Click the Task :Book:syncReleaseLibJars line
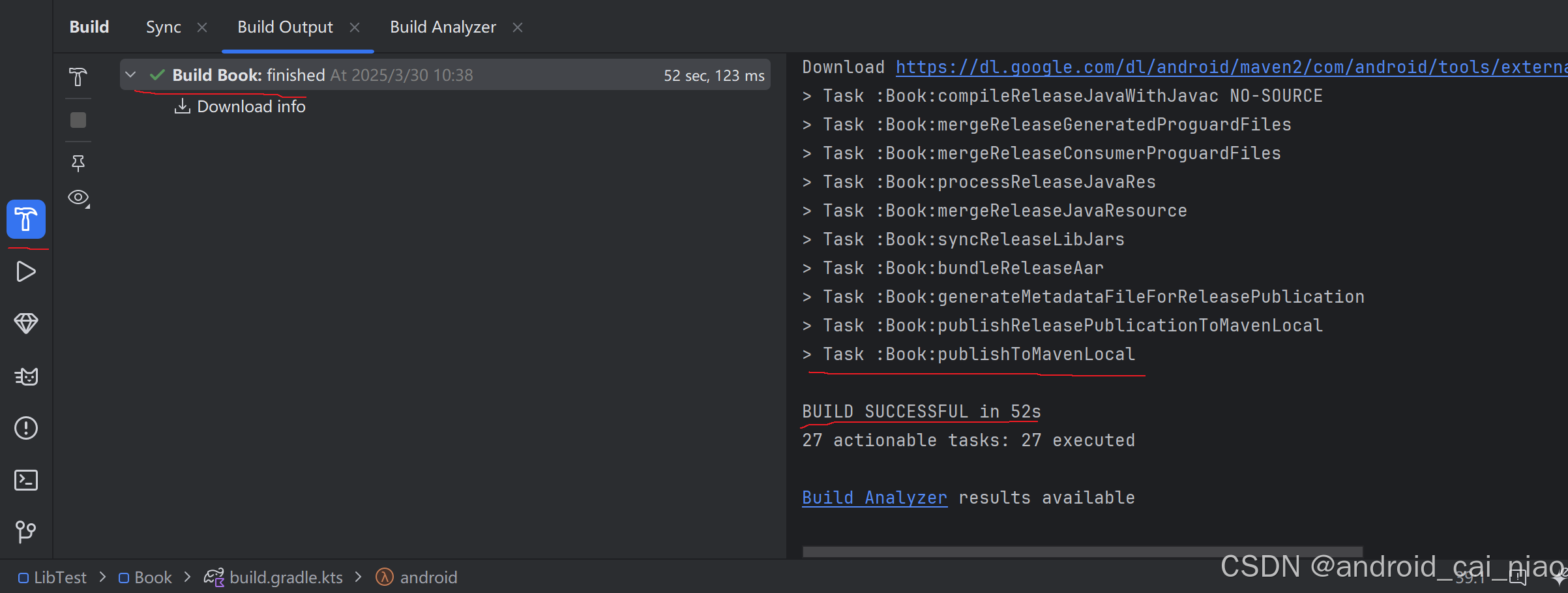 pyautogui.click(x=964, y=239)
